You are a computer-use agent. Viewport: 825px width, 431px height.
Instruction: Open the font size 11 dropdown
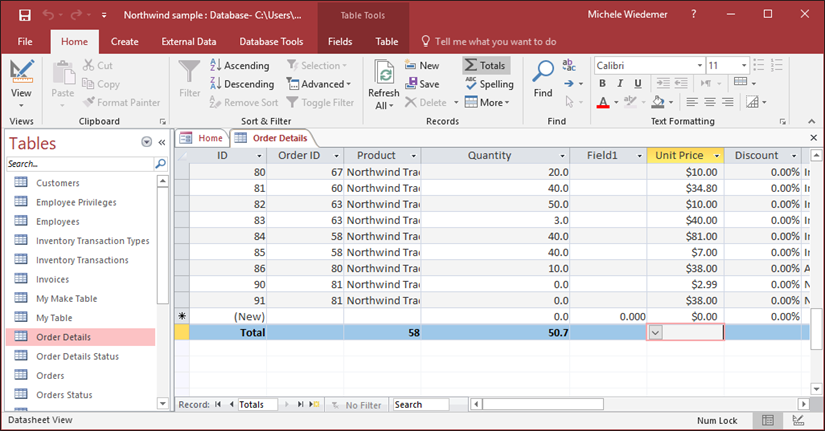tap(744, 65)
